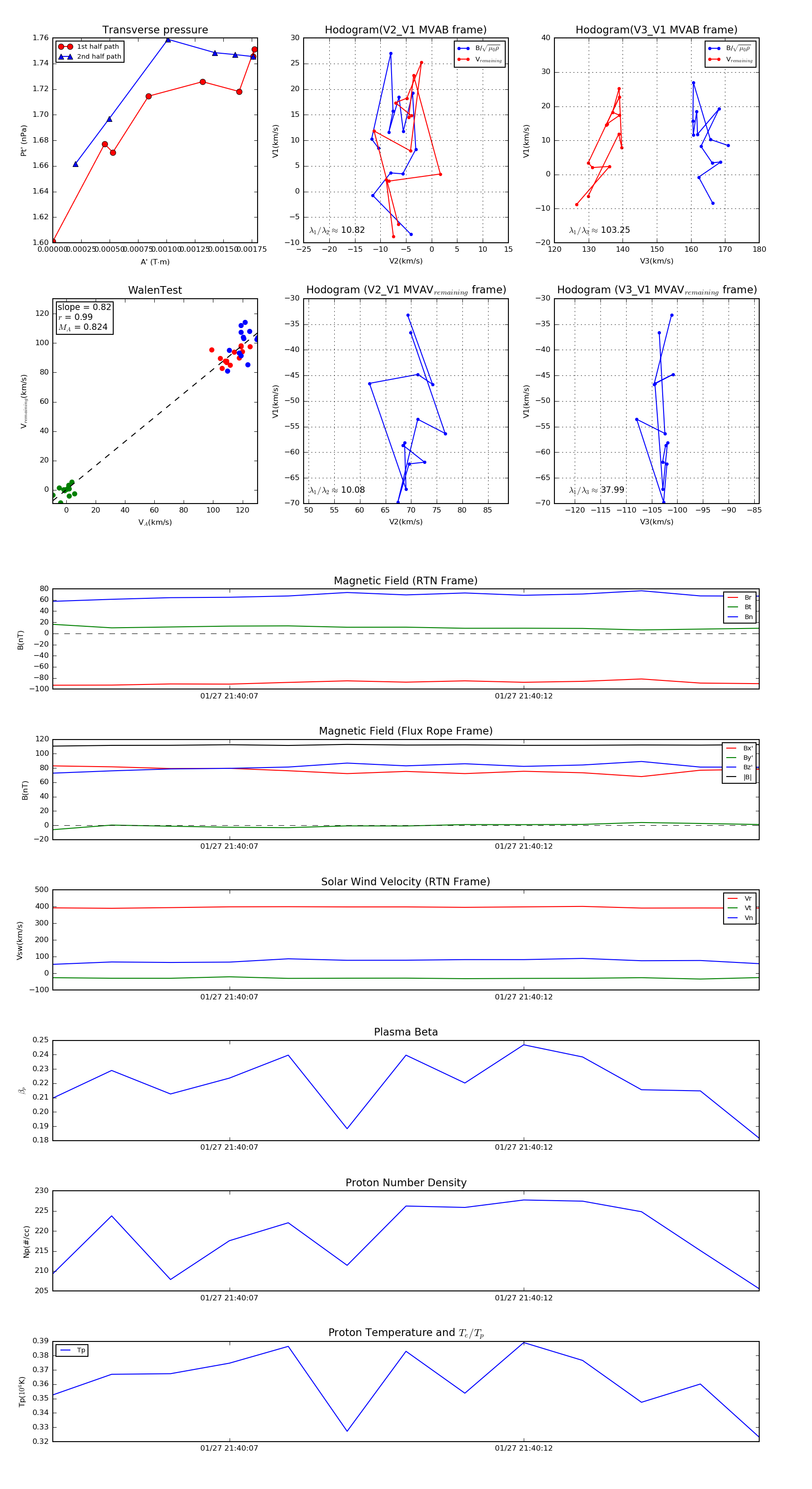The image size is (812, 1489).
Task: Click the '2nd half path' legend entry
Action: point(90,57)
